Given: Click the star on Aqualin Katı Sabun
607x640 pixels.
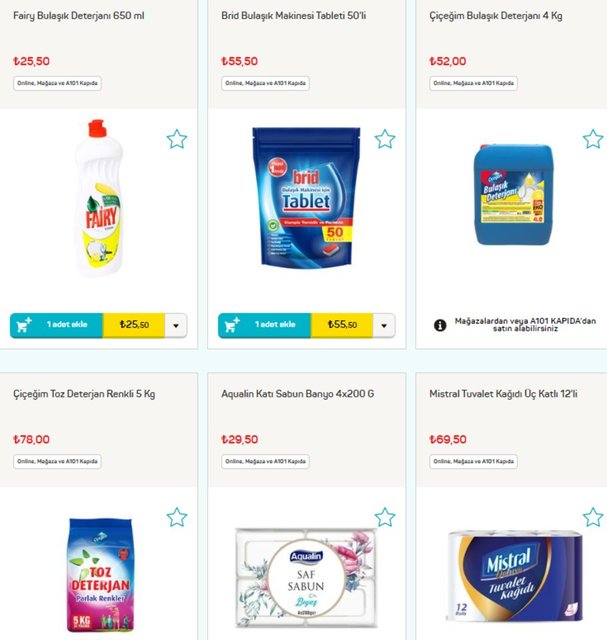Looking at the screenshot, I should coord(385,517).
